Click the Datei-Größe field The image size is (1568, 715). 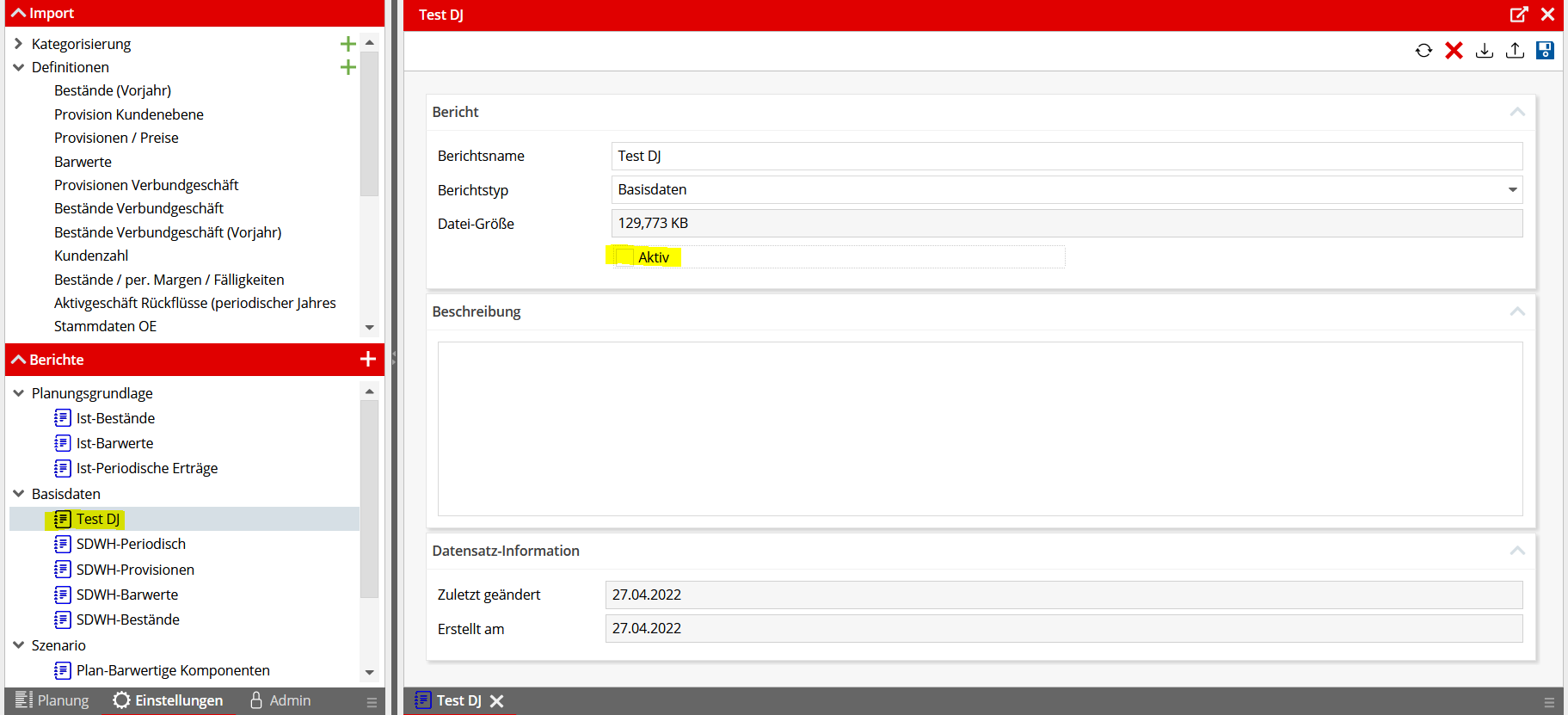[x=1067, y=224]
